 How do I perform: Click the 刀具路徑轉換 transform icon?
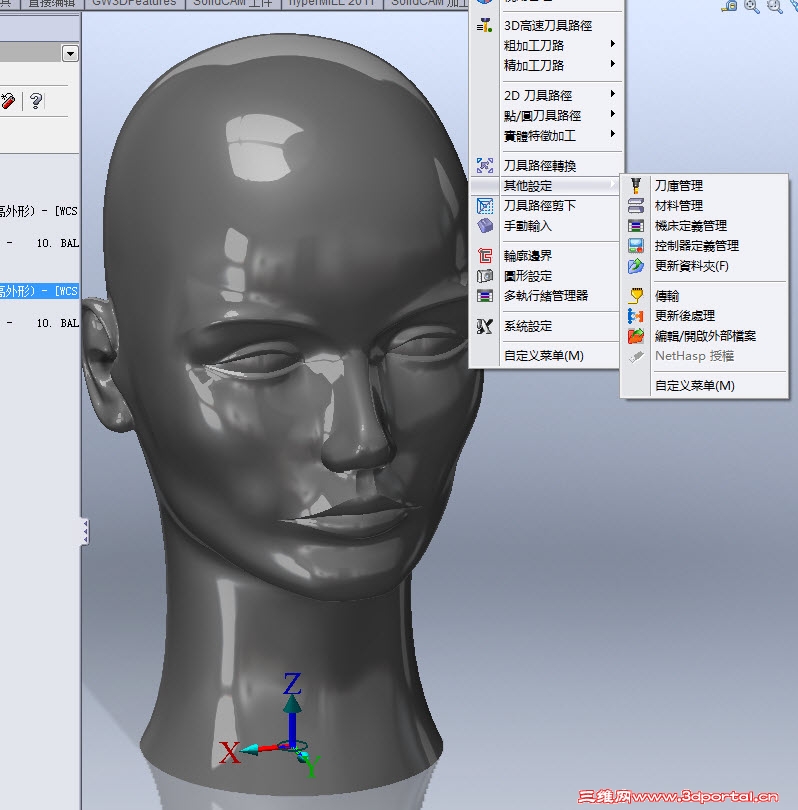[x=484, y=165]
